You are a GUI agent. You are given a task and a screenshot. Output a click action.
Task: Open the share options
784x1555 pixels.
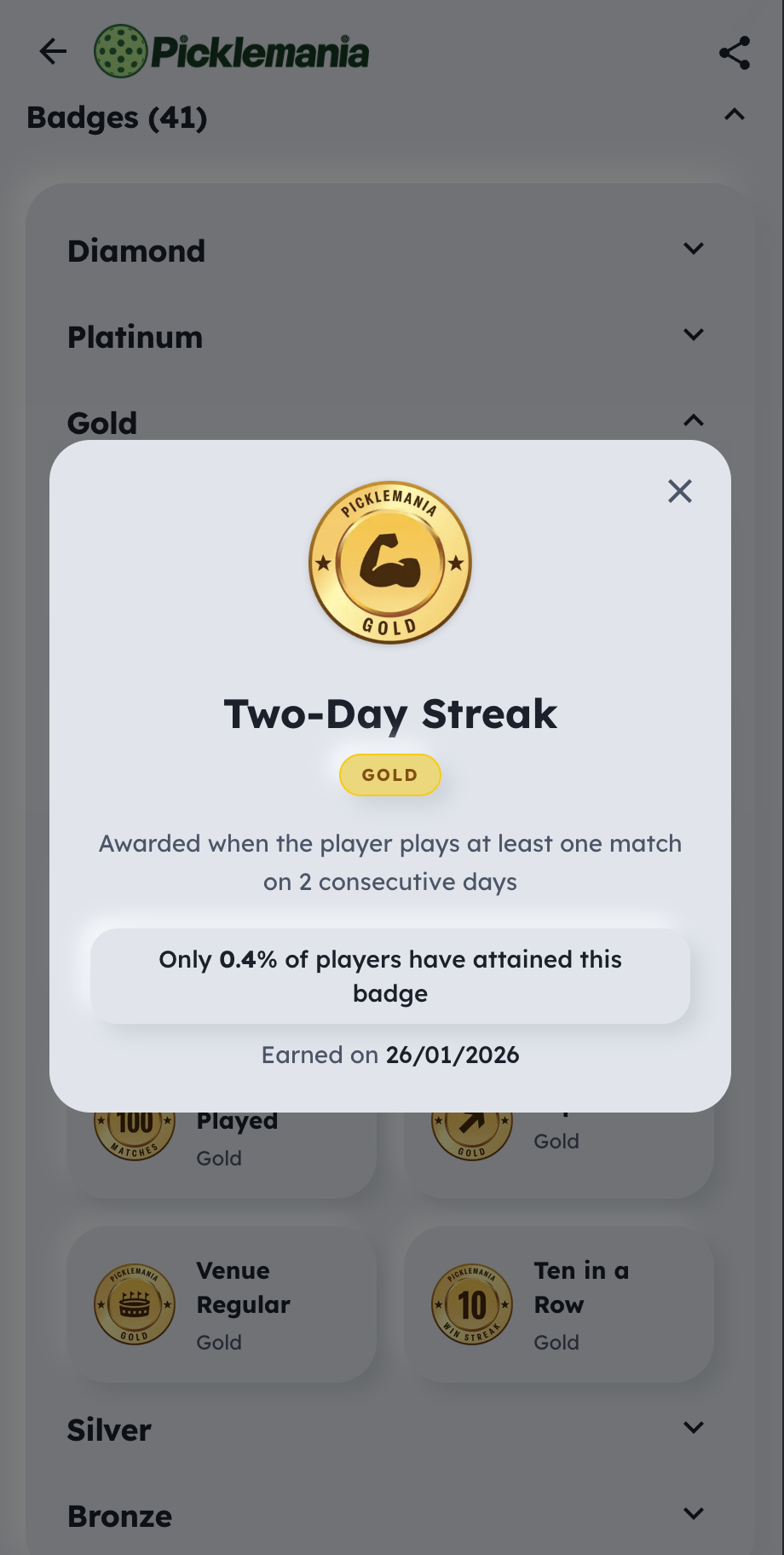click(733, 53)
